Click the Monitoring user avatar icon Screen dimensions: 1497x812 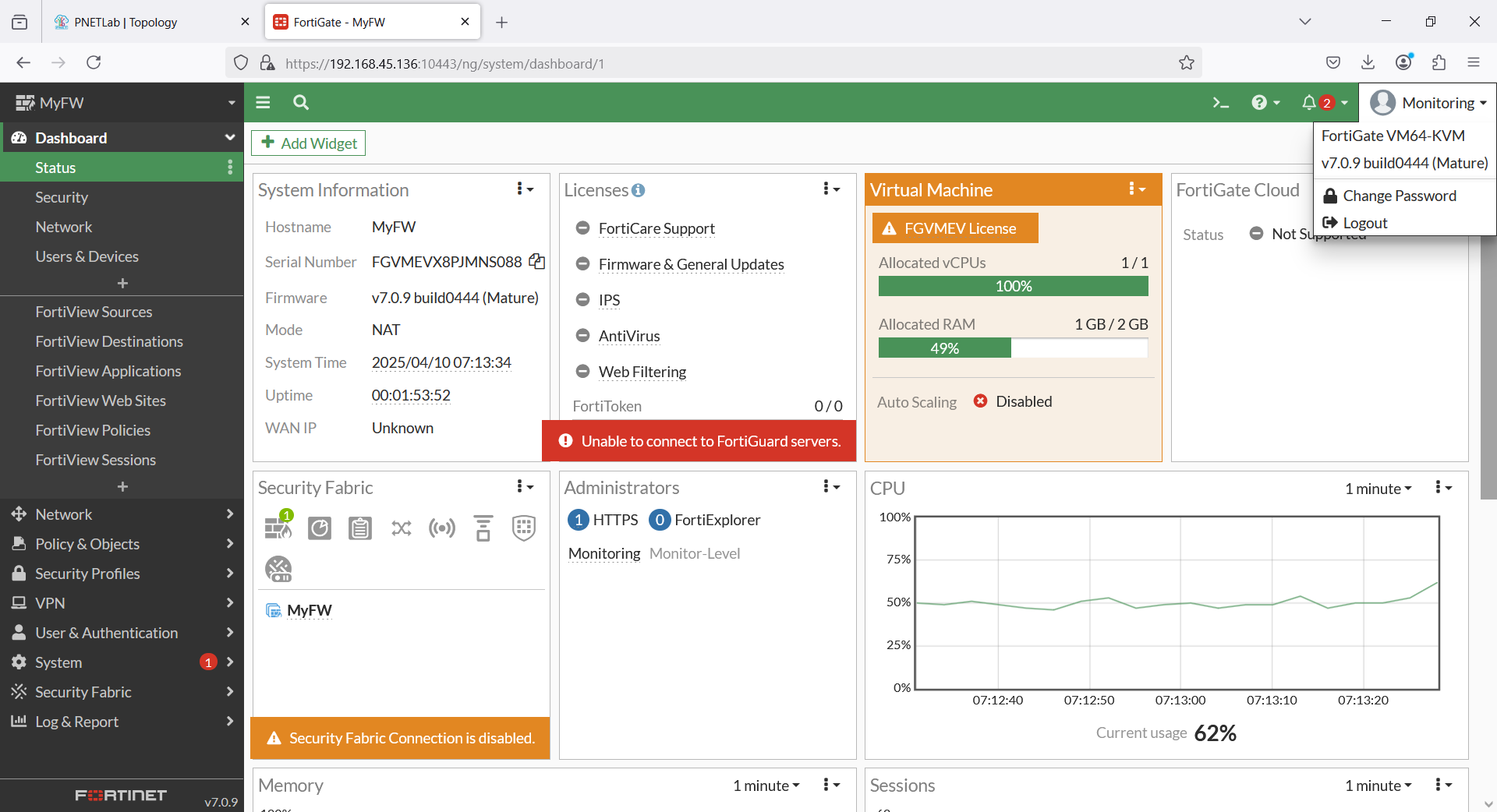click(1383, 102)
